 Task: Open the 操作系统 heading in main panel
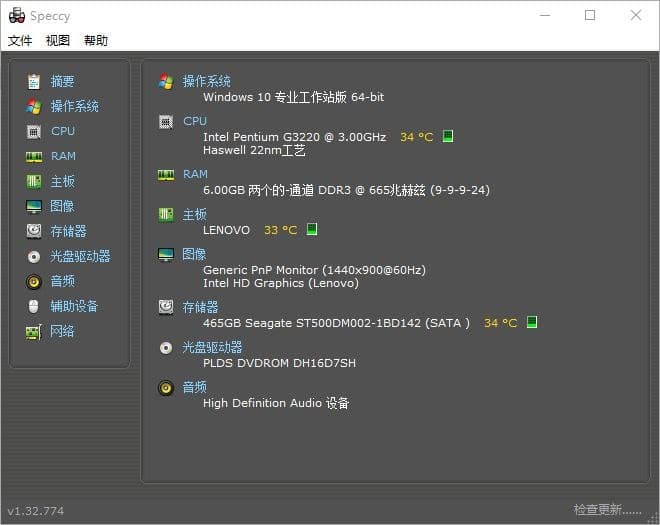(x=206, y=81)
